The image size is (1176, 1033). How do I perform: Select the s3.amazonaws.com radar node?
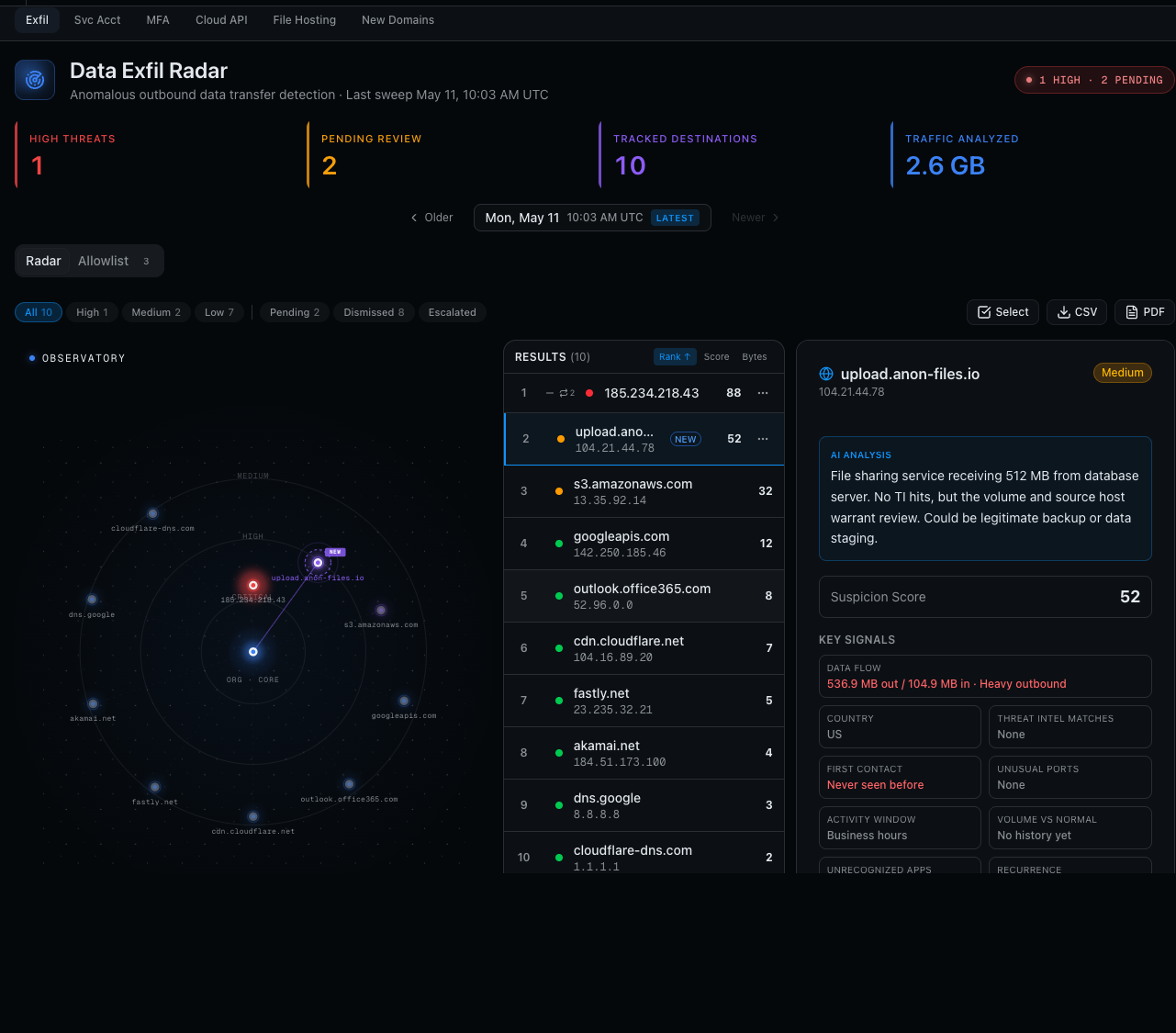381,611
